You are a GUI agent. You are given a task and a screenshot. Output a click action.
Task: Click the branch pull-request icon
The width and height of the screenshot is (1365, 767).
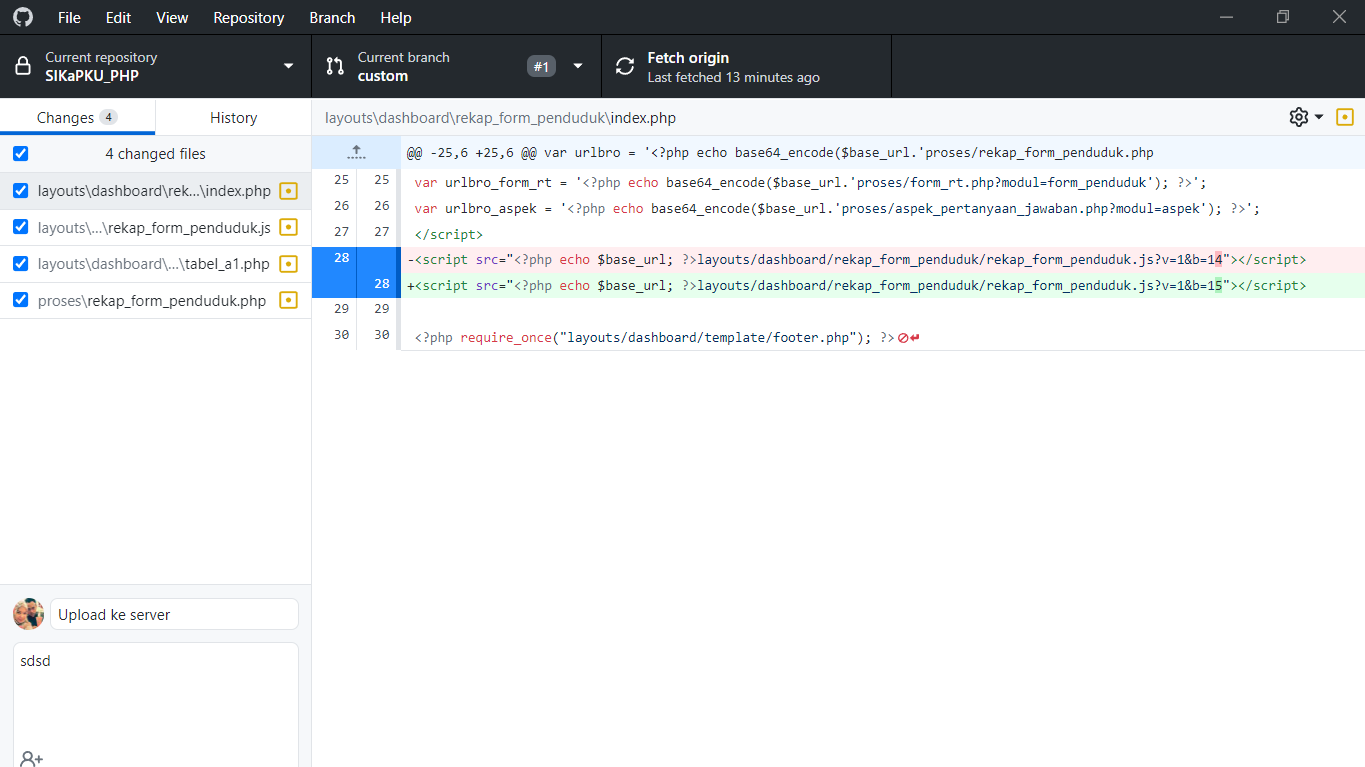point(335,67)
